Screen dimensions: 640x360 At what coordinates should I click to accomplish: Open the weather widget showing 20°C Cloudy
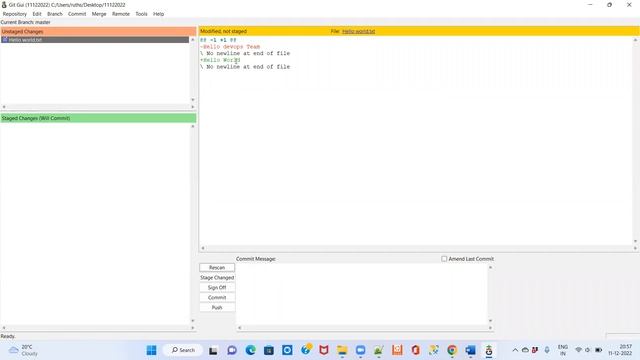(x=24, y=350)
